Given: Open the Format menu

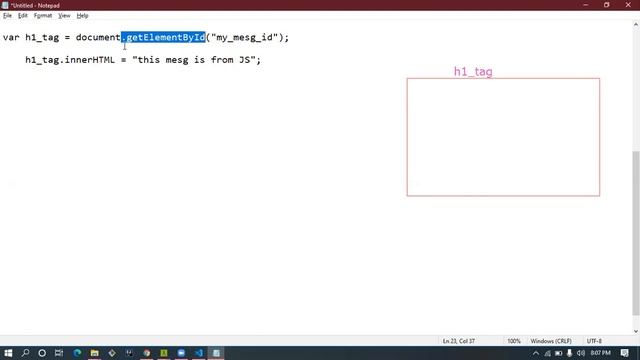Looking at the screenshot, I should point(43,16).
